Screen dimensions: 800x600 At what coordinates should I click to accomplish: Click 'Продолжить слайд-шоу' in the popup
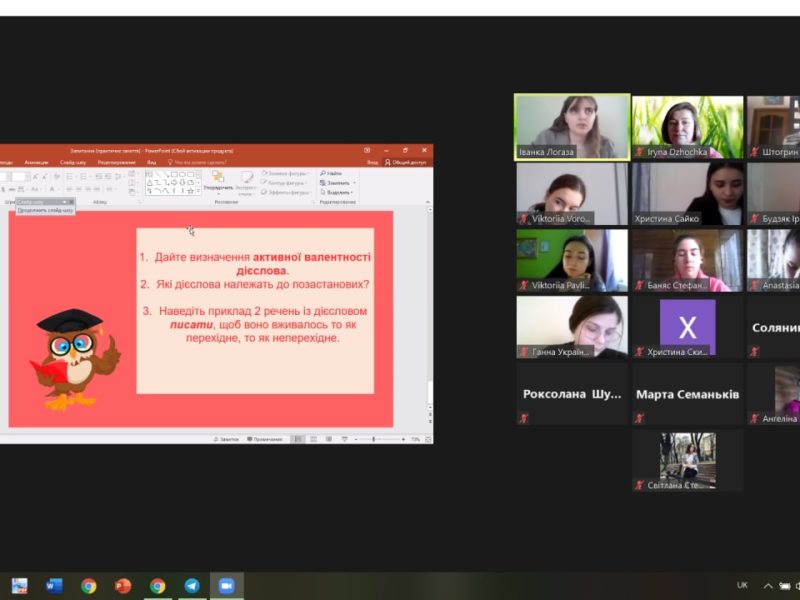click(x=45, y=211)
